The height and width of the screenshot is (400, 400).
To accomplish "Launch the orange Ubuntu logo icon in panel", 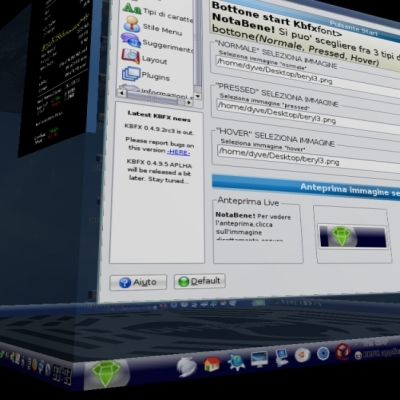I will [x=303, y=355].
